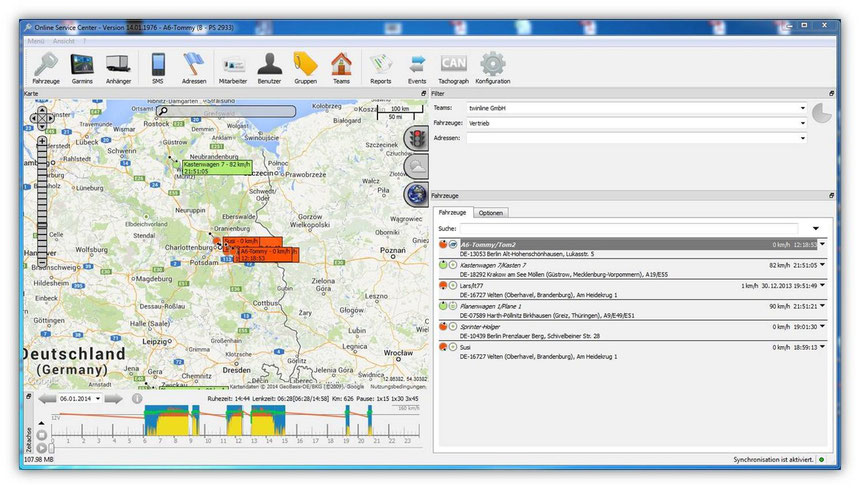This screenshot has width=860, height=489.
Task: Click the timeline playback position slider handle
Action: (x=52, y=448)
